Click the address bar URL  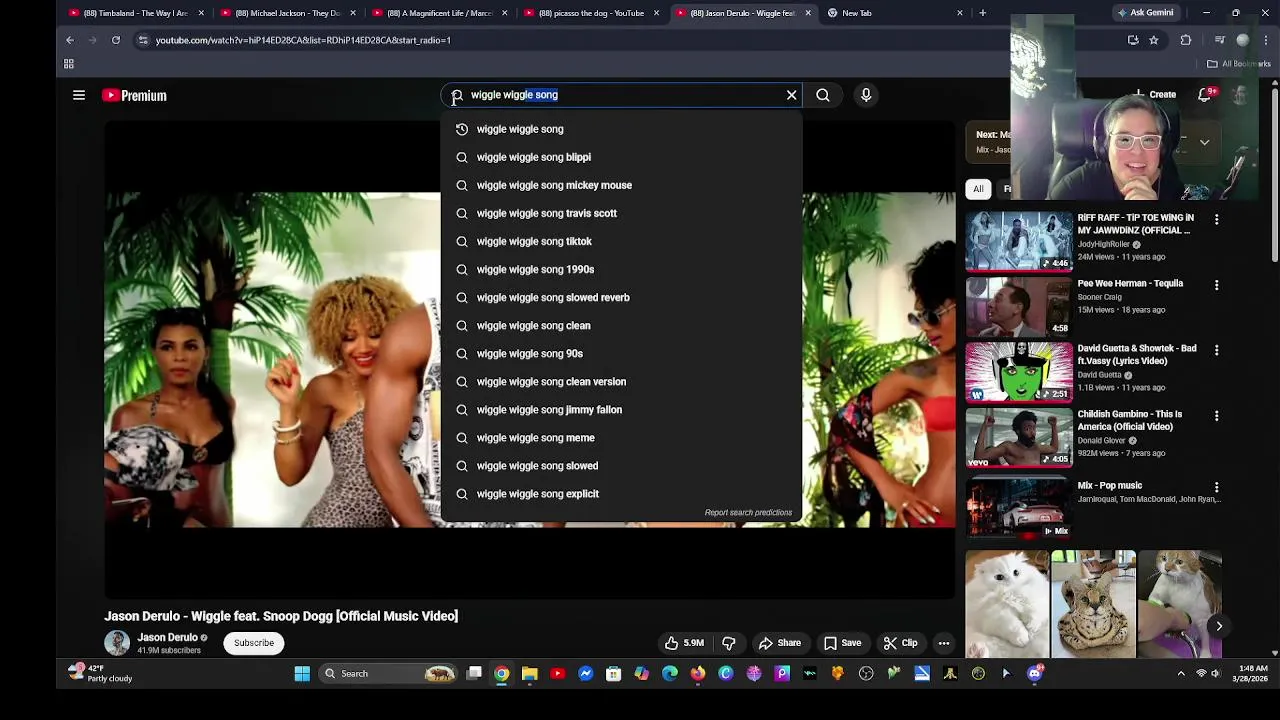point(303,40)
